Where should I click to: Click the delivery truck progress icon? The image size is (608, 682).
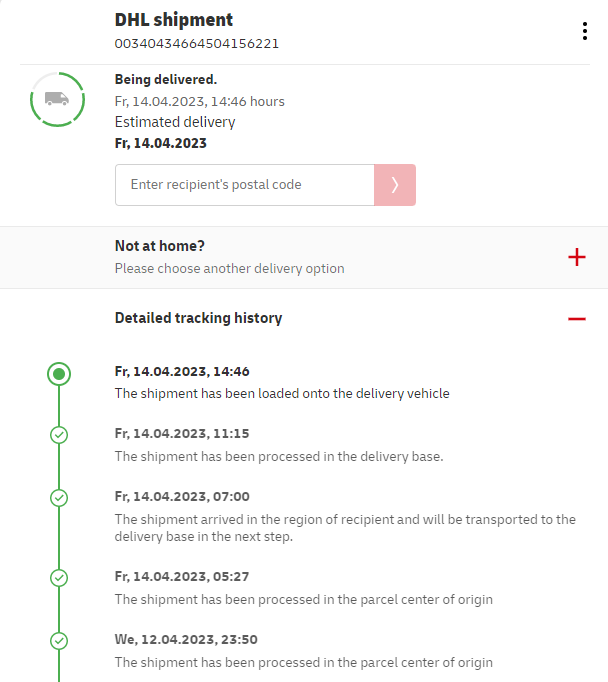(x=57, y=99)
